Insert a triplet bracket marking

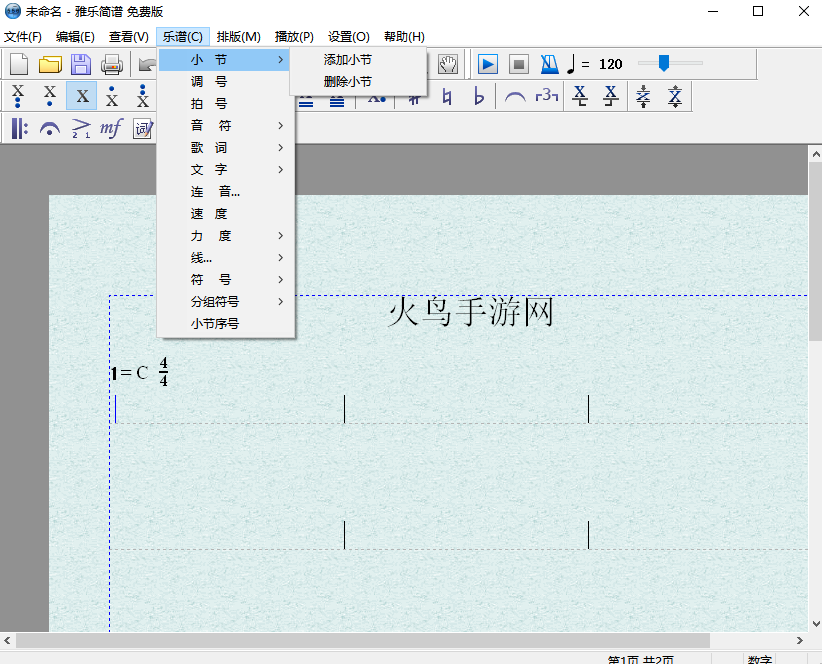click(x=546, y=96)
